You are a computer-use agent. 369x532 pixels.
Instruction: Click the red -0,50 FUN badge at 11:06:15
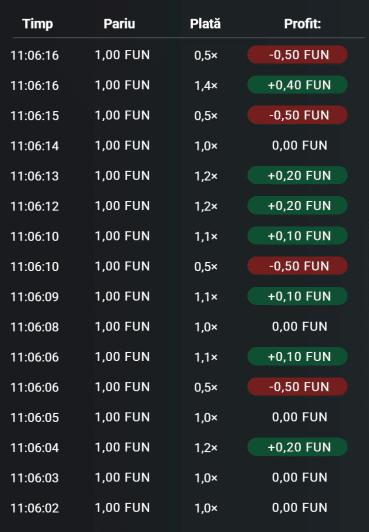pyautogui.click(x=297, y=115)
